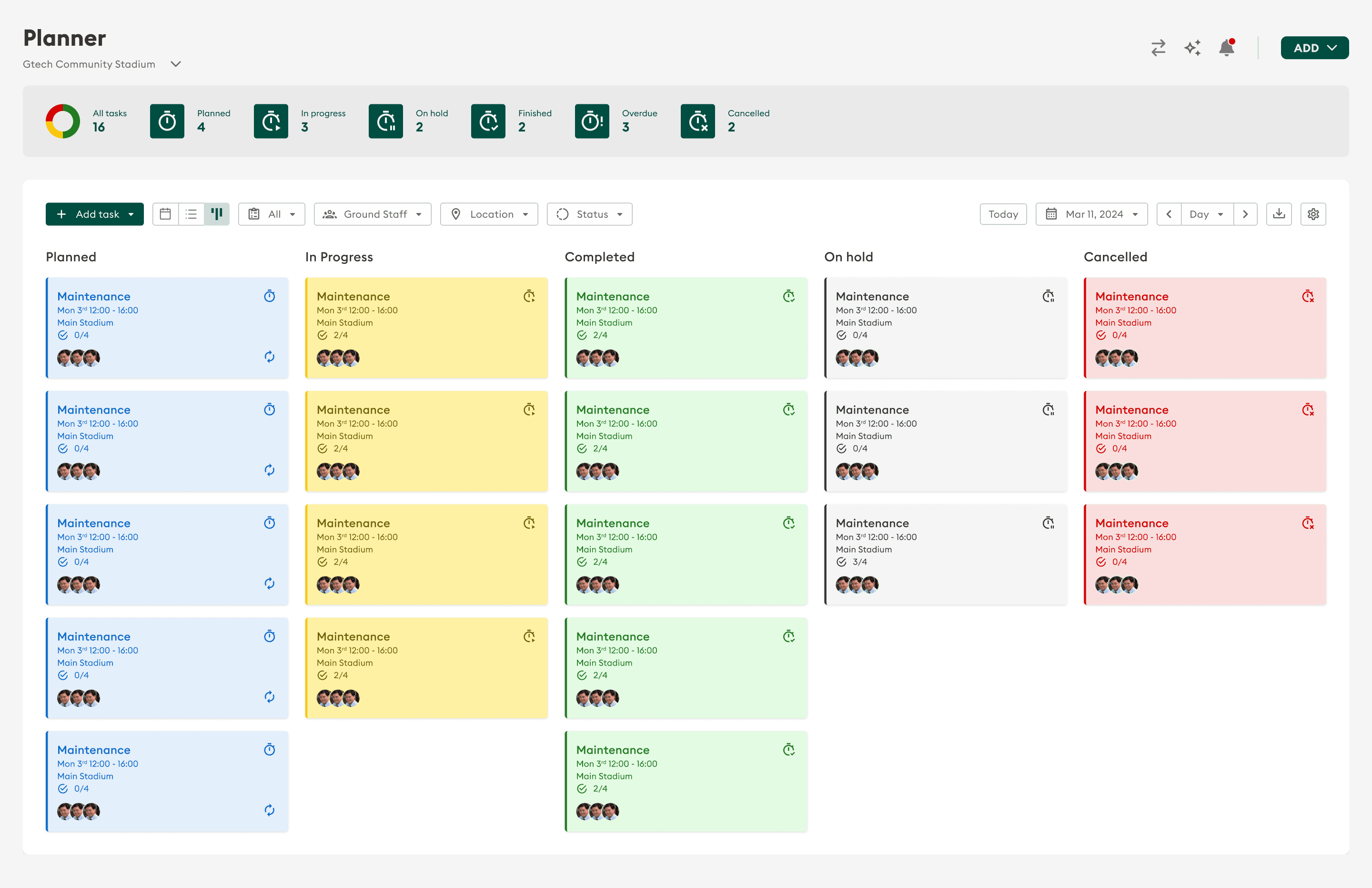Screen dimensions: 1372x888
Task: Open planner settings gear icon
Action: tap(1313, 214)
